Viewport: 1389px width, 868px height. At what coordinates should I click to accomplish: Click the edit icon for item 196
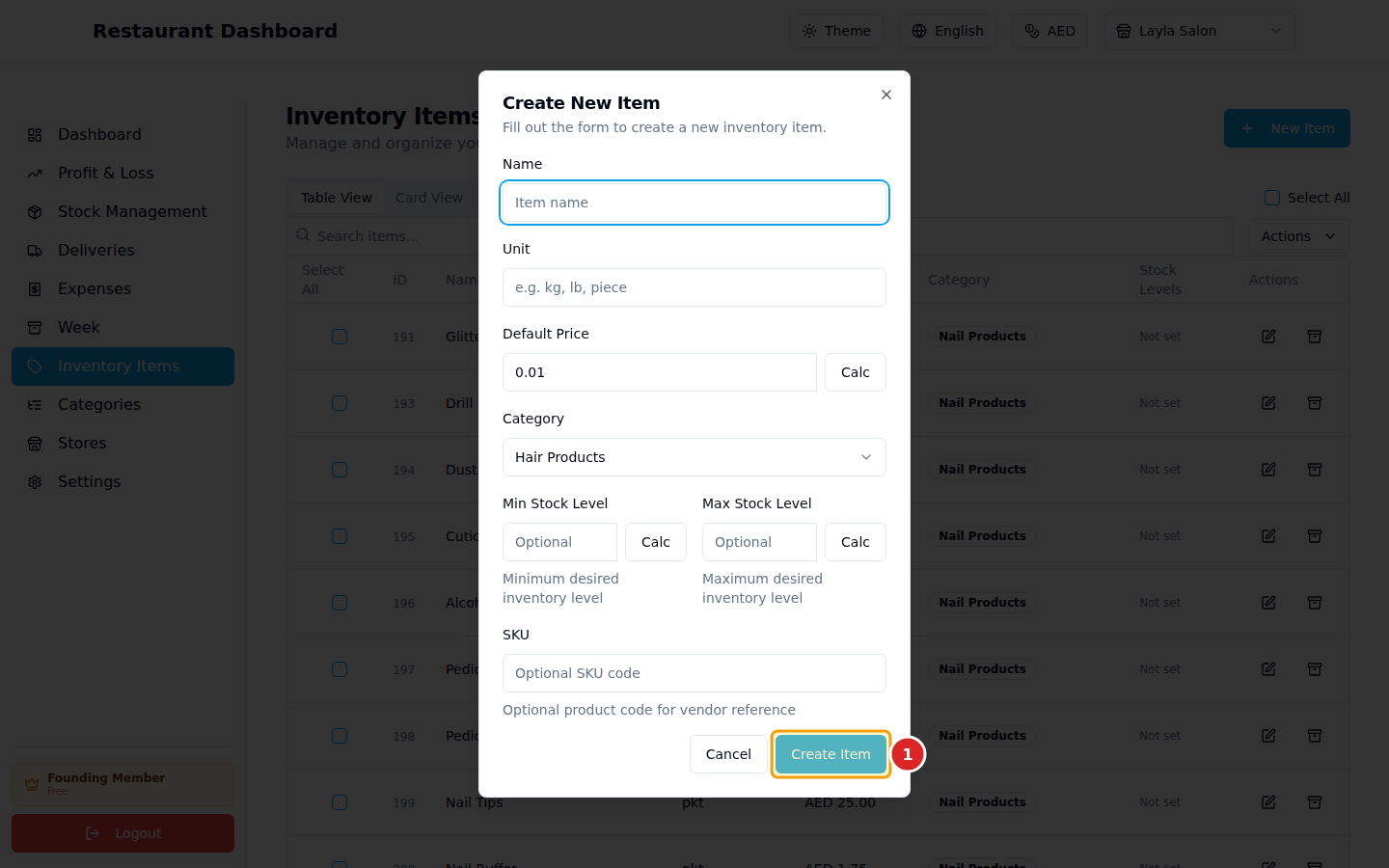(x=1268, y=603)
